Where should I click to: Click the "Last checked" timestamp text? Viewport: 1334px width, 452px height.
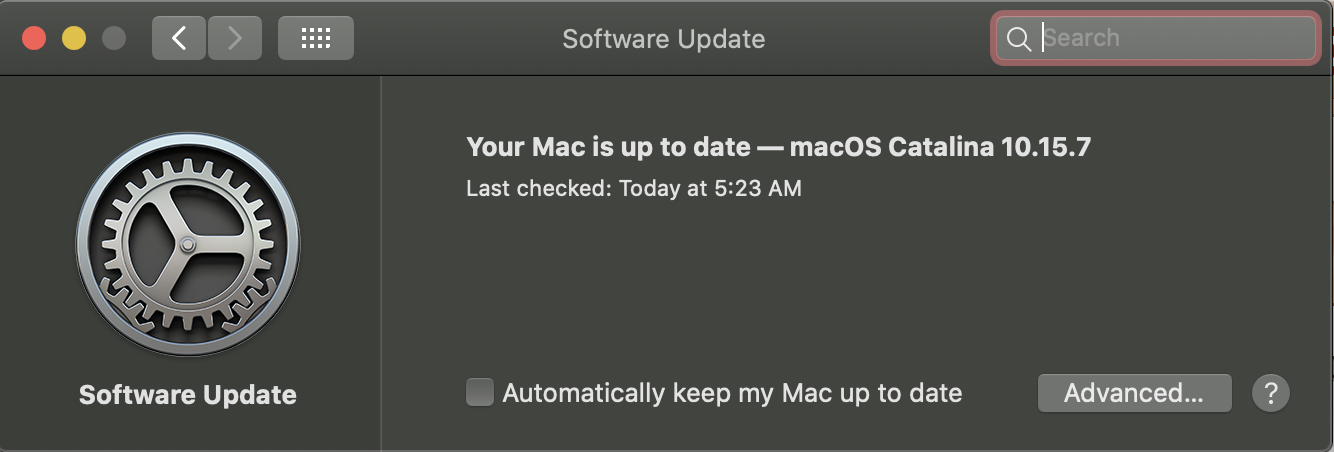pyautogui.click(x=633, y=188)
